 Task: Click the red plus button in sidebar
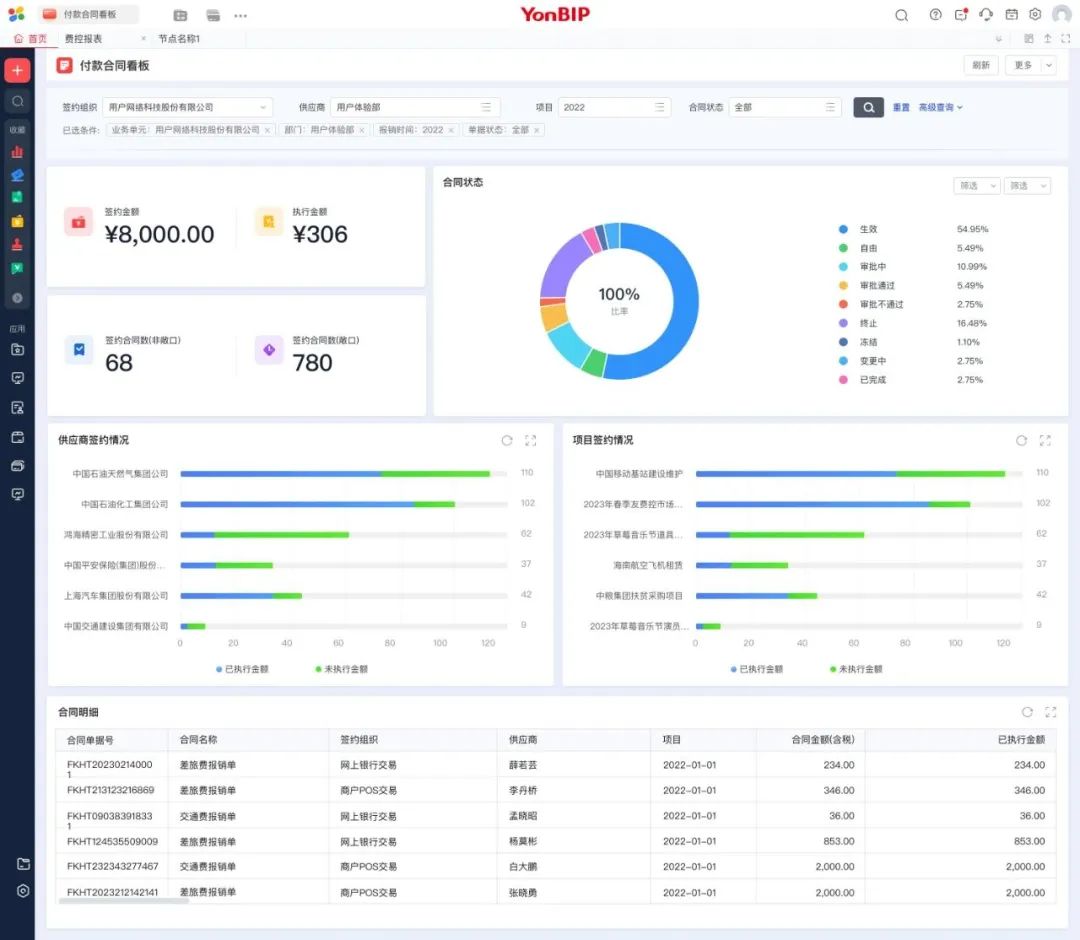pyautogui.click(x=17, y=71)
